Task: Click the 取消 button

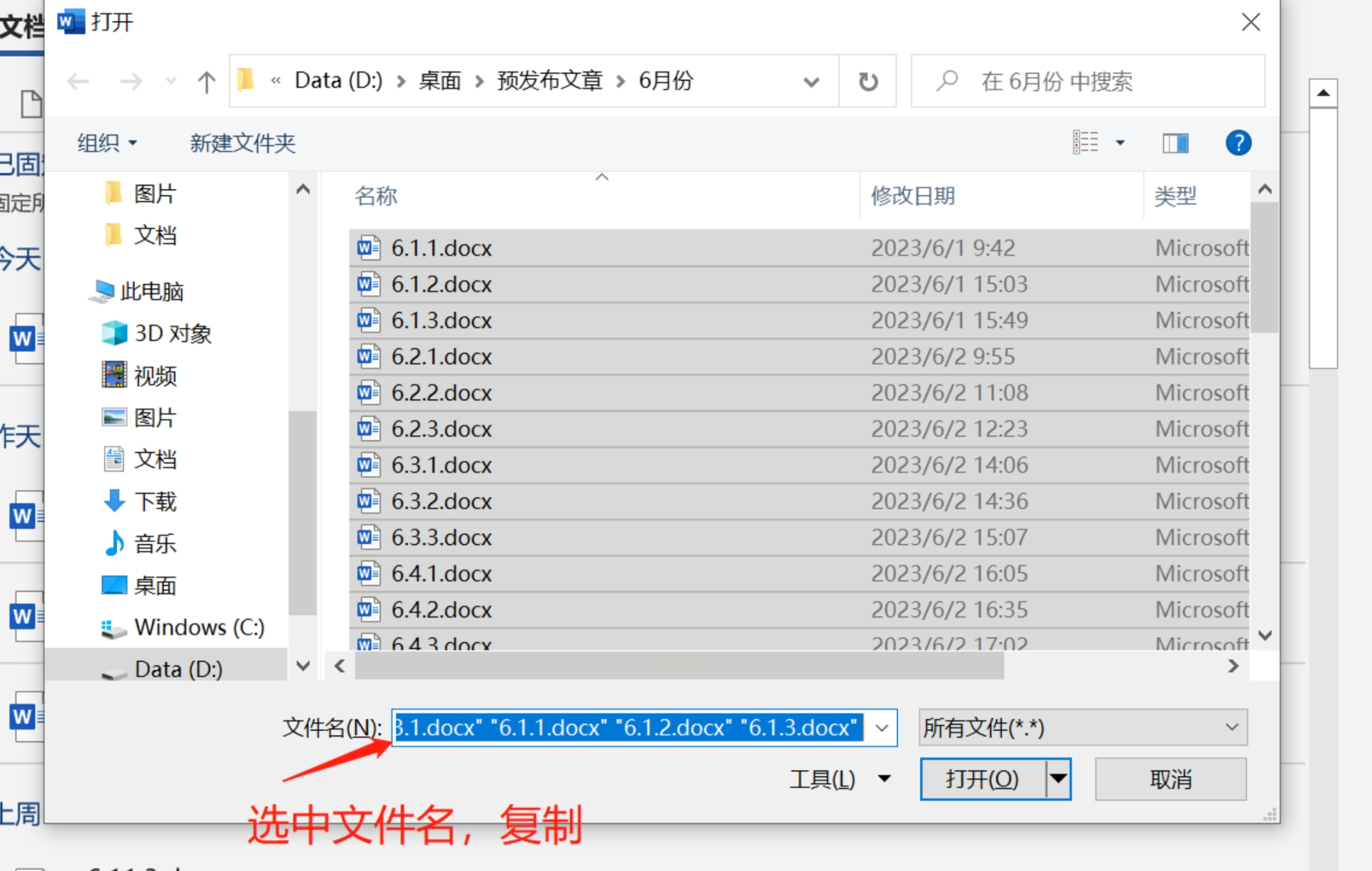Action: [x=1170, y=779]
